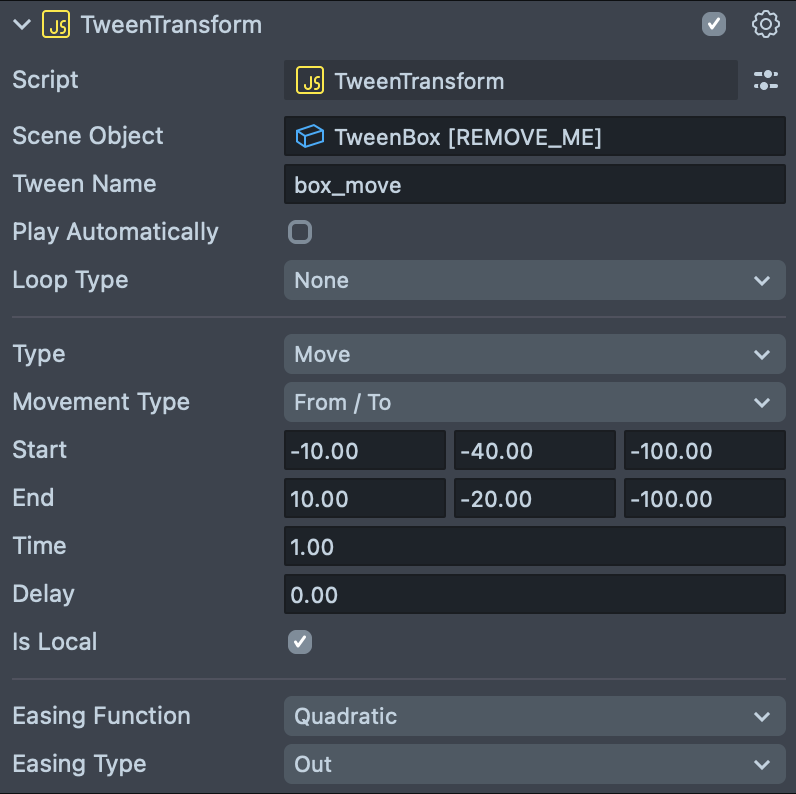Disable the TweenTransform component checkbox

click(x=714, y=24)
